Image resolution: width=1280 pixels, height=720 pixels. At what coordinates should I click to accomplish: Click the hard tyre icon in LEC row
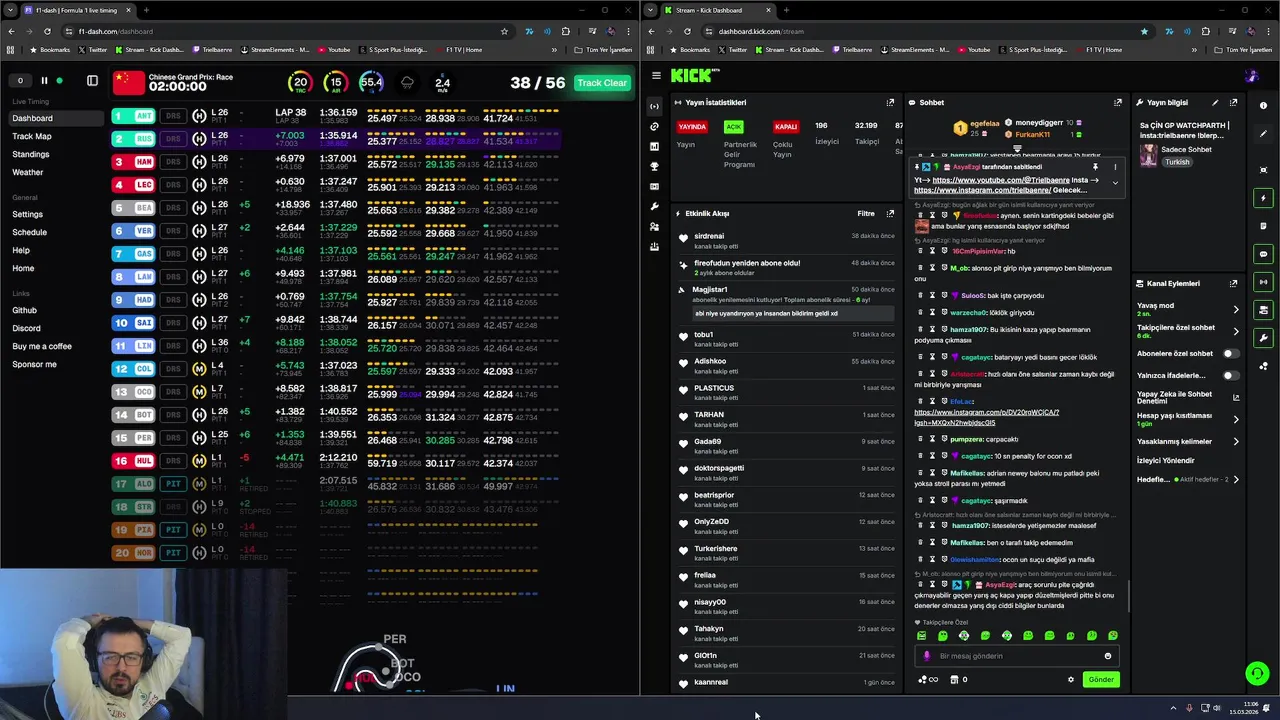click(199, 185)
